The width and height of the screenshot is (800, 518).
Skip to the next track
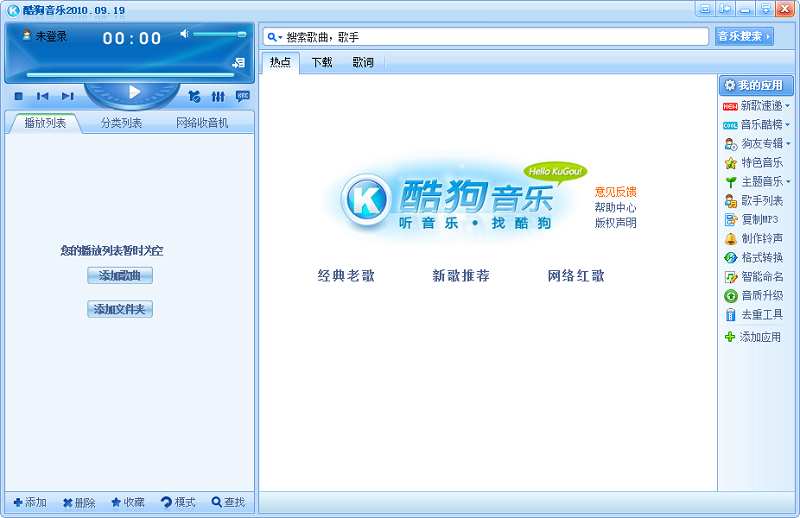[x=67, y=96]
